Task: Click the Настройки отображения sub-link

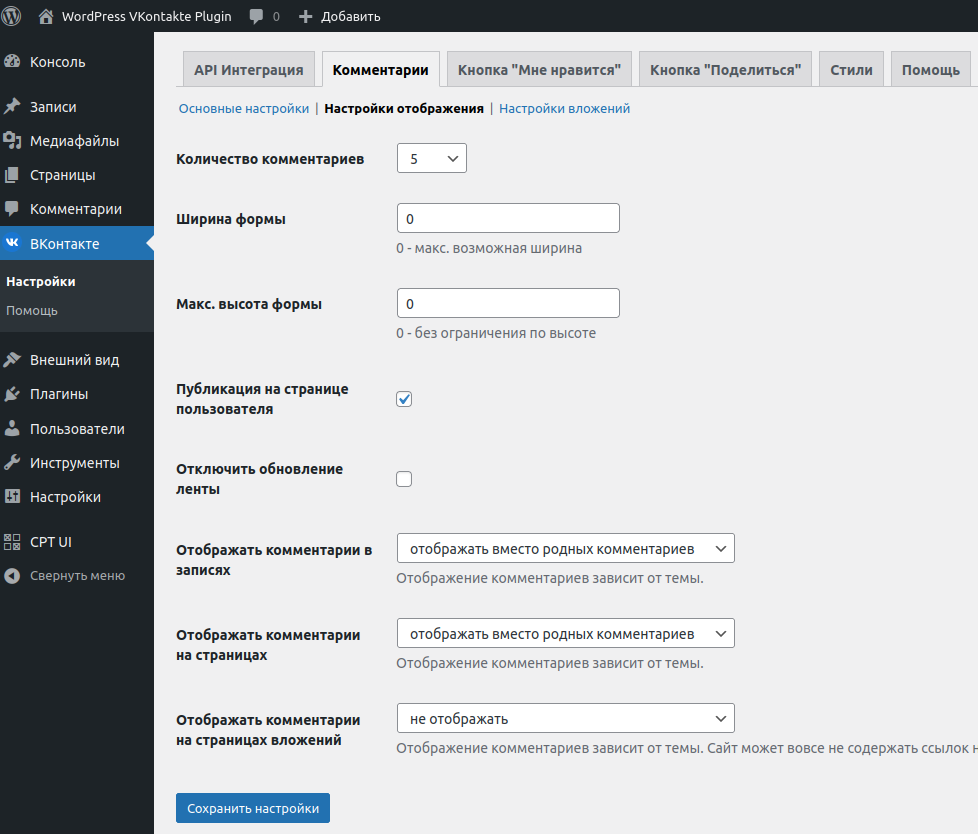Action: tap(404, 109)
